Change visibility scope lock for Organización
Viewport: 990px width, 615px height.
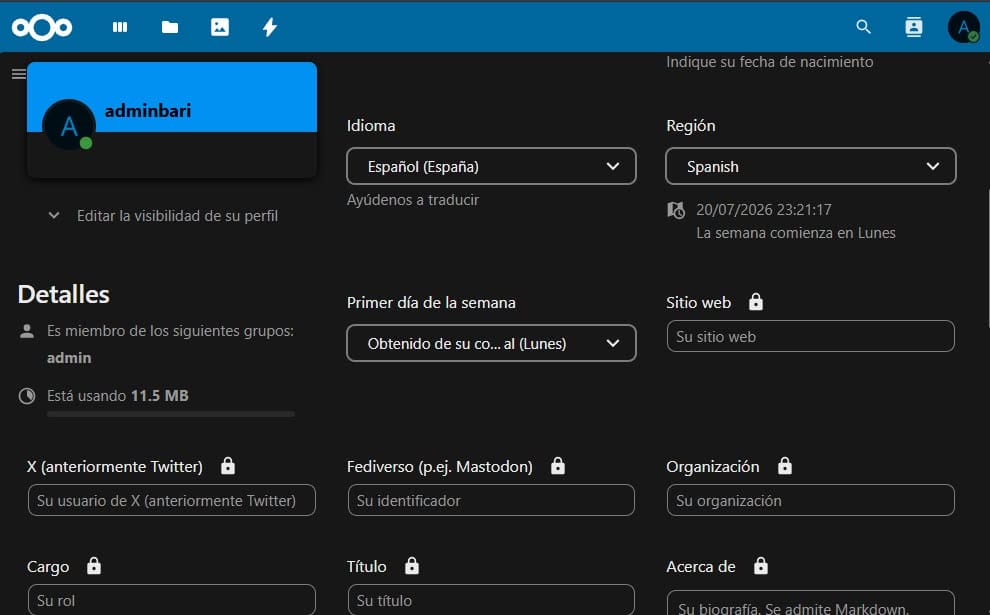point(785,466)
